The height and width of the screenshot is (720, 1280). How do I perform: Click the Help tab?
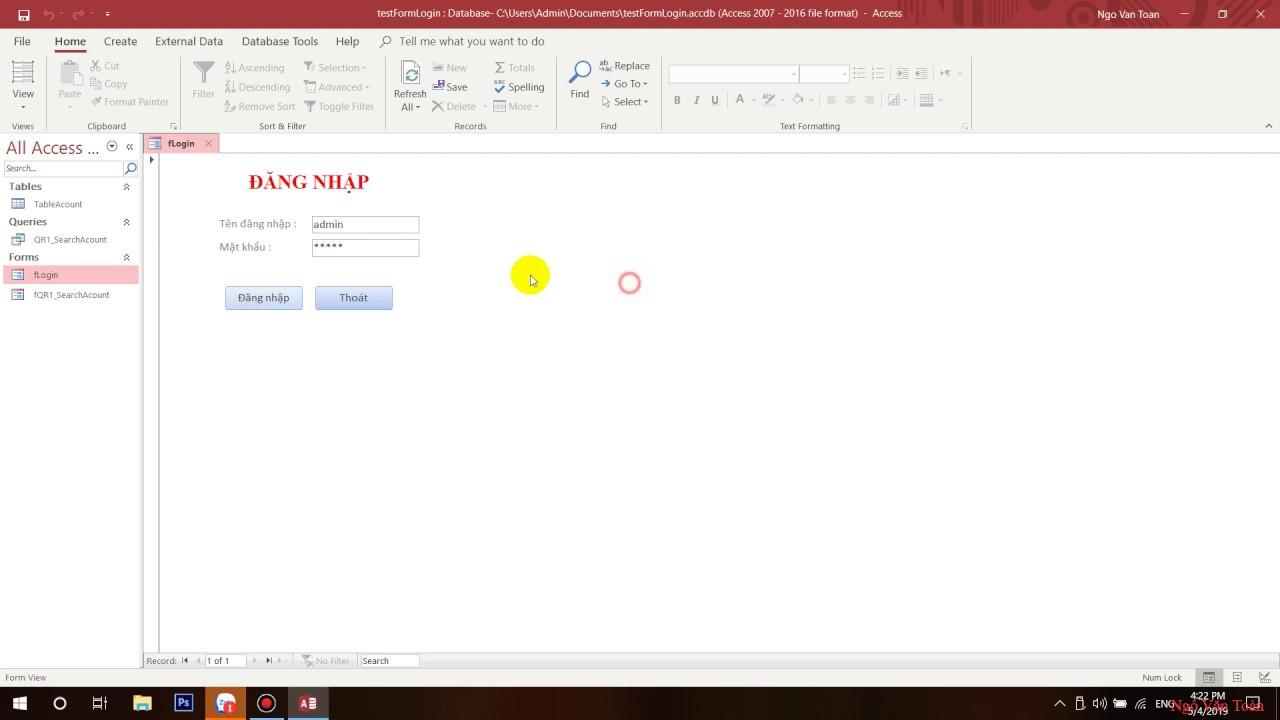(x=347, y=42)
